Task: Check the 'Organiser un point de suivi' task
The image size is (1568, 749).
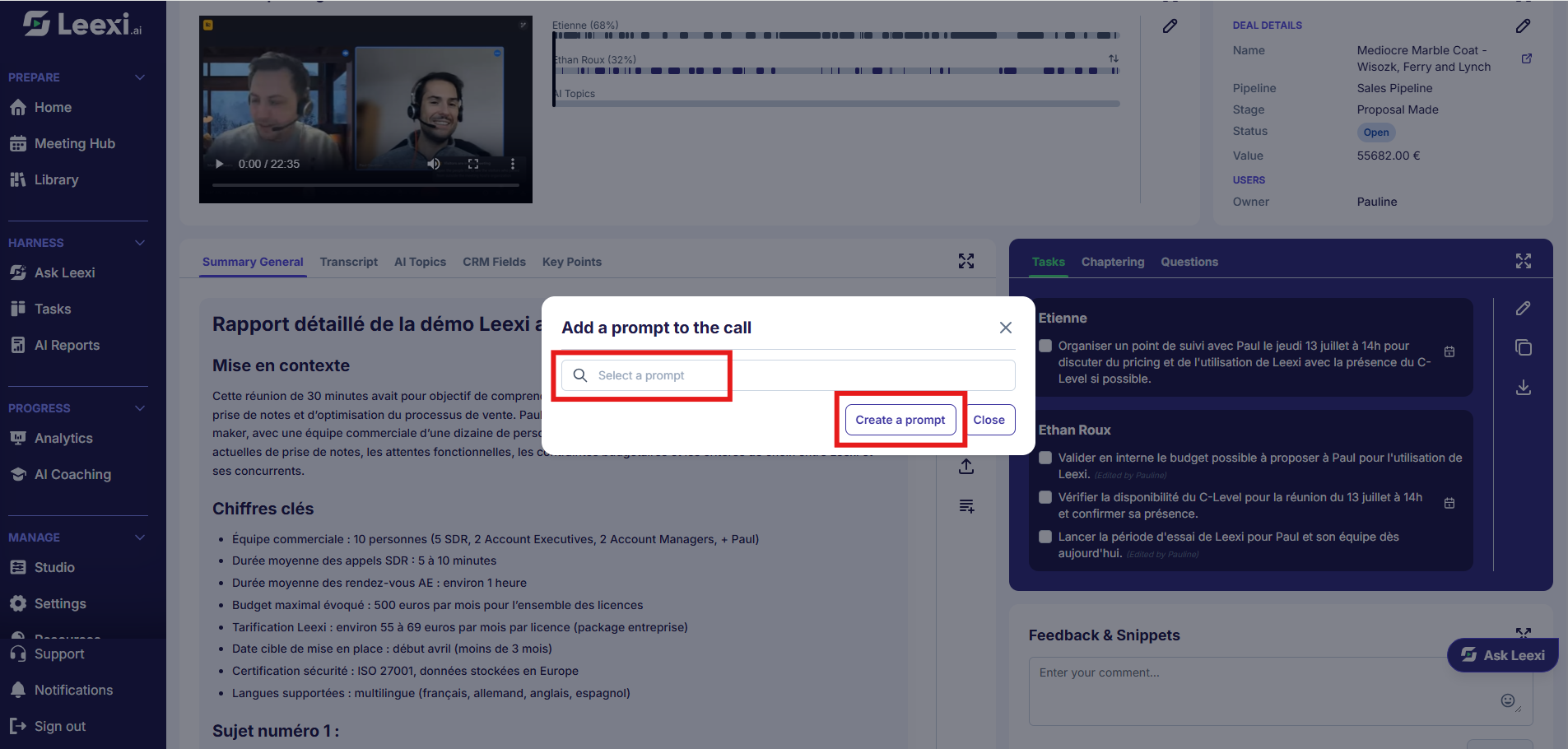Action: 1045,346
